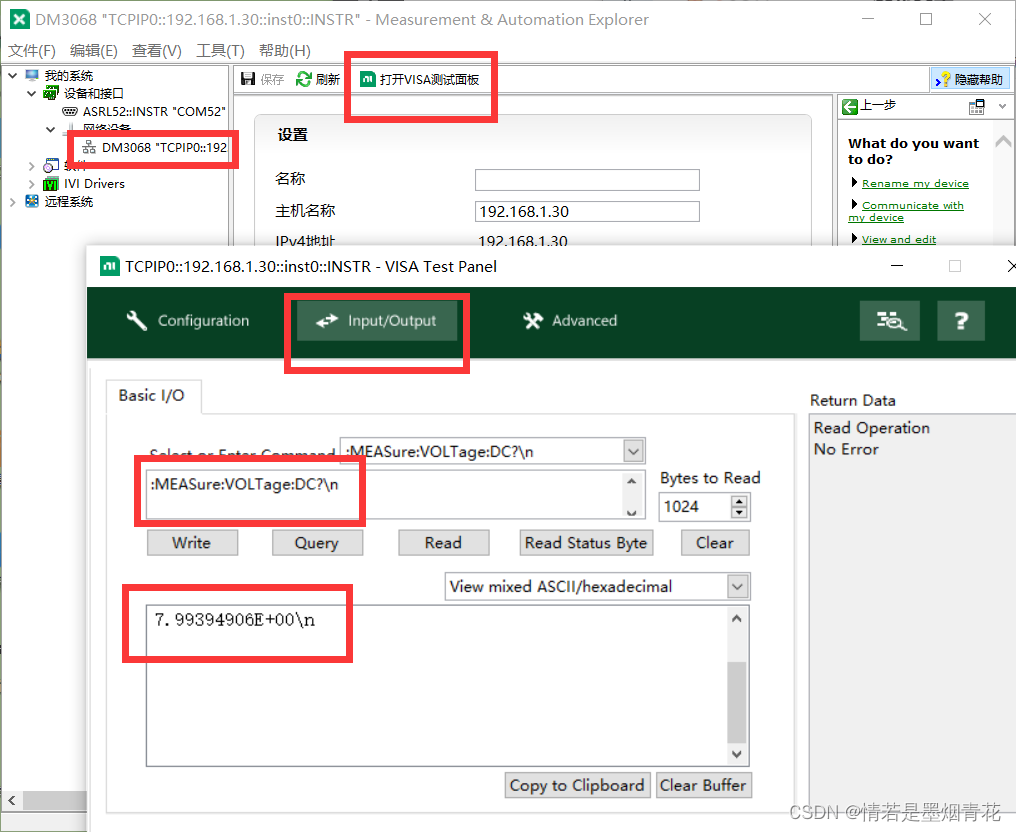
Task: Select the 我的系统 root item
Action: point(59,76)
